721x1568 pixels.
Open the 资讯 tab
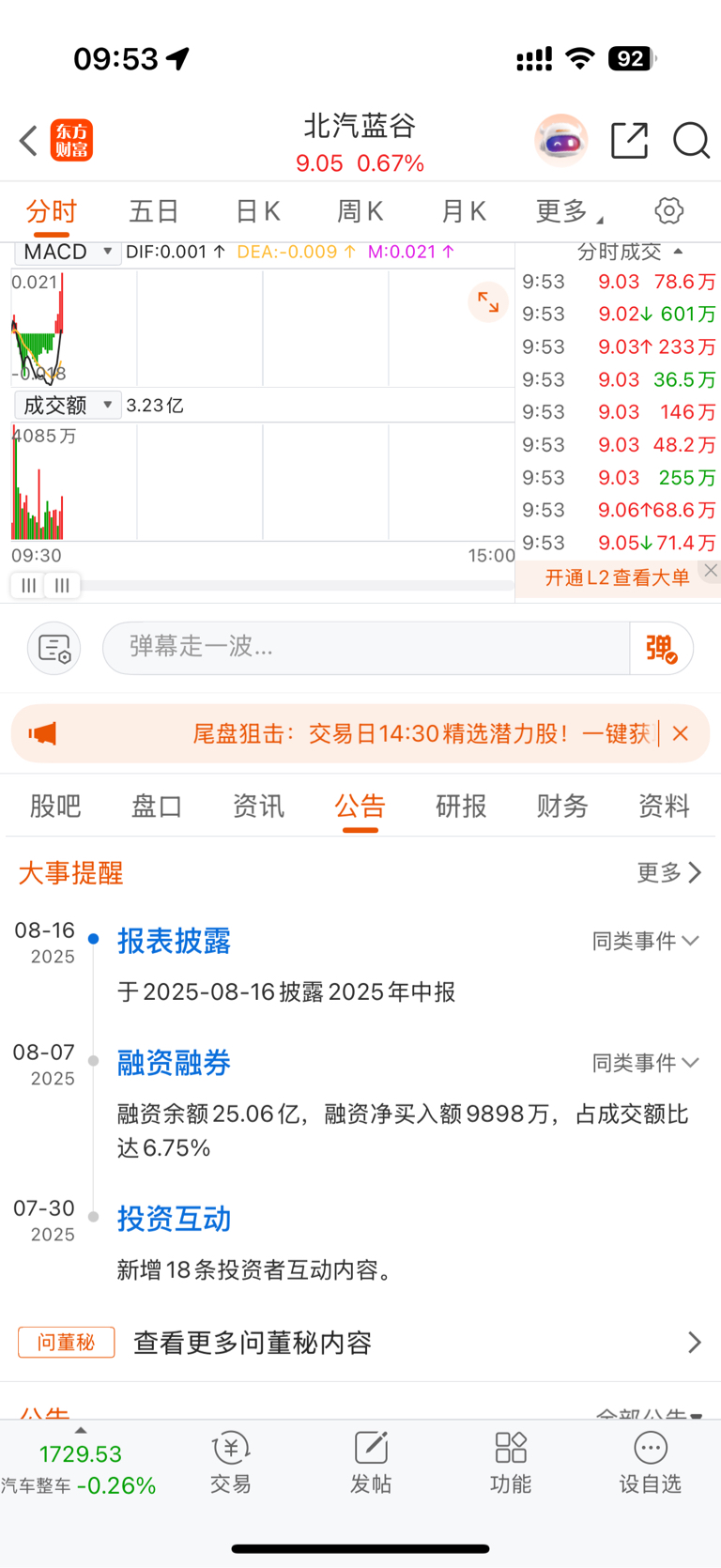(258, 806)
